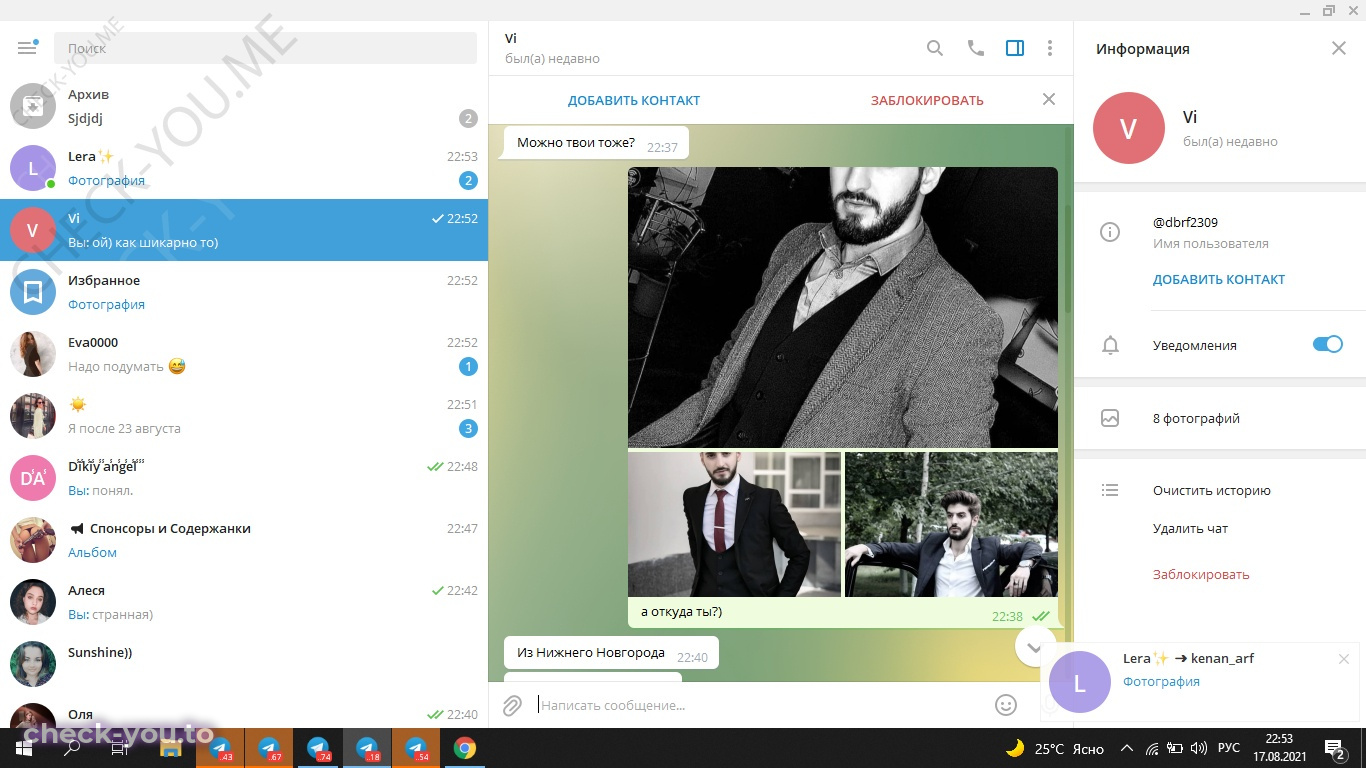Search within the Vi chat using magnifier icon
The height and width of the screenshot is (768, 1366).
point(935,48)
